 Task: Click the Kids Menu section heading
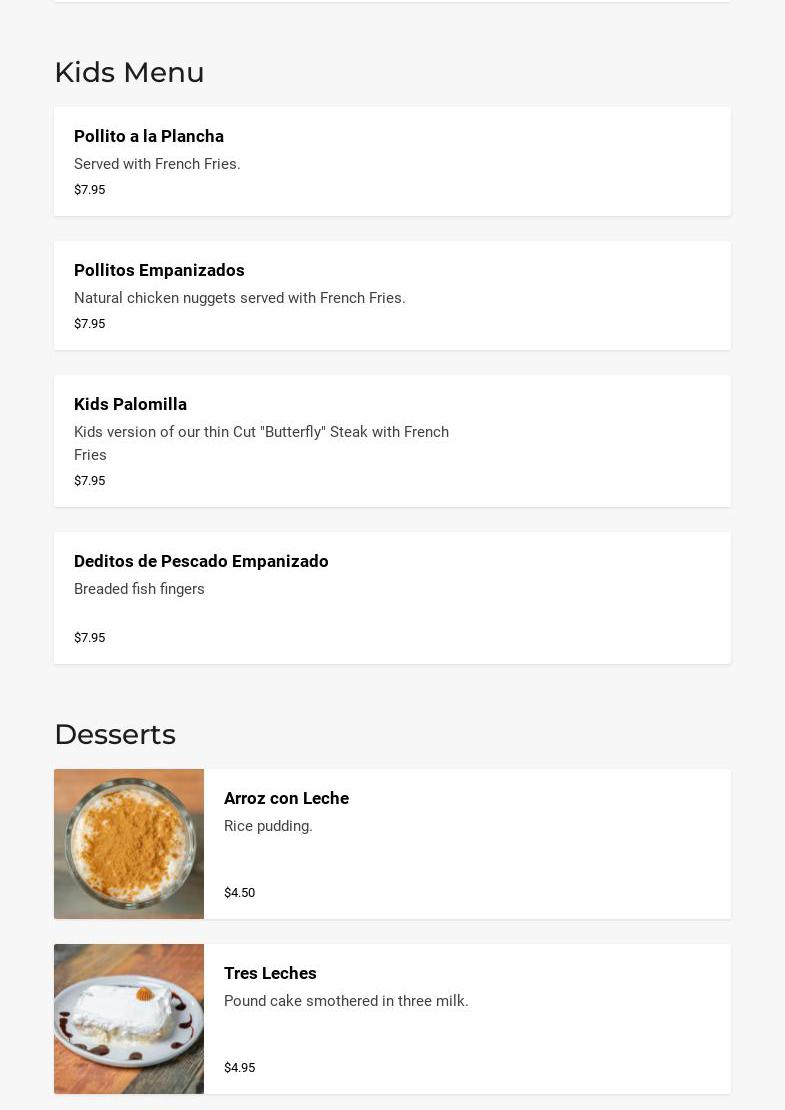coord(129,72)
